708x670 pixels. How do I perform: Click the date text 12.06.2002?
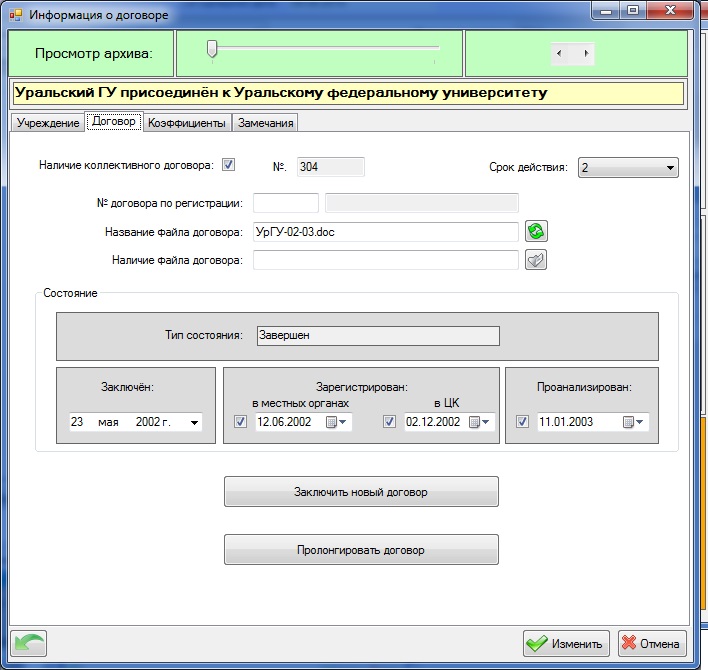(284, 422)
